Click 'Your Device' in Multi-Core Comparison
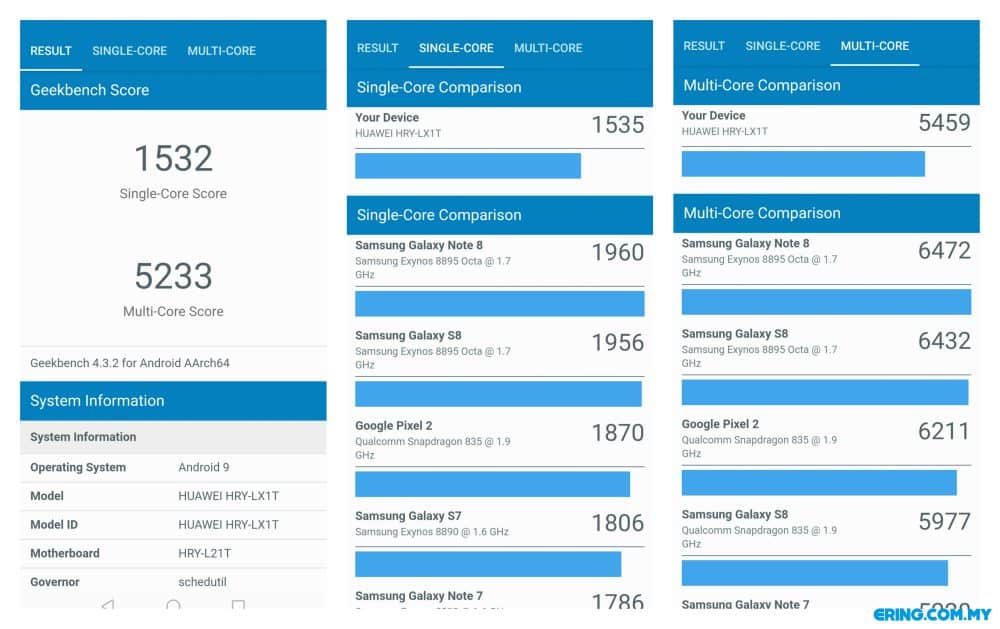Image resolution: width=1000 pixels, height=629 pixels. [714, 115]
